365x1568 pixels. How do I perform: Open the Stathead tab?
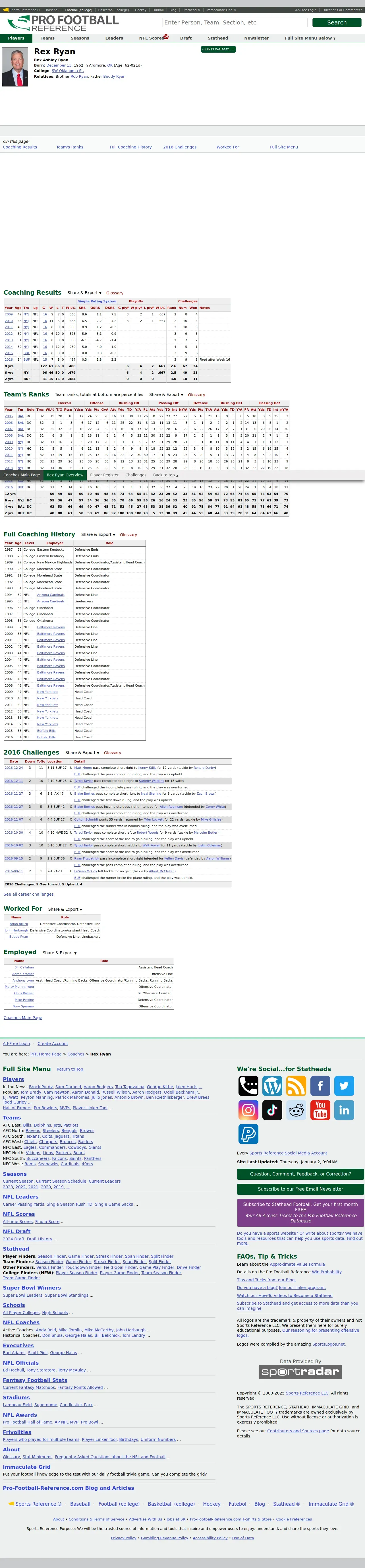tap(218, 38)
